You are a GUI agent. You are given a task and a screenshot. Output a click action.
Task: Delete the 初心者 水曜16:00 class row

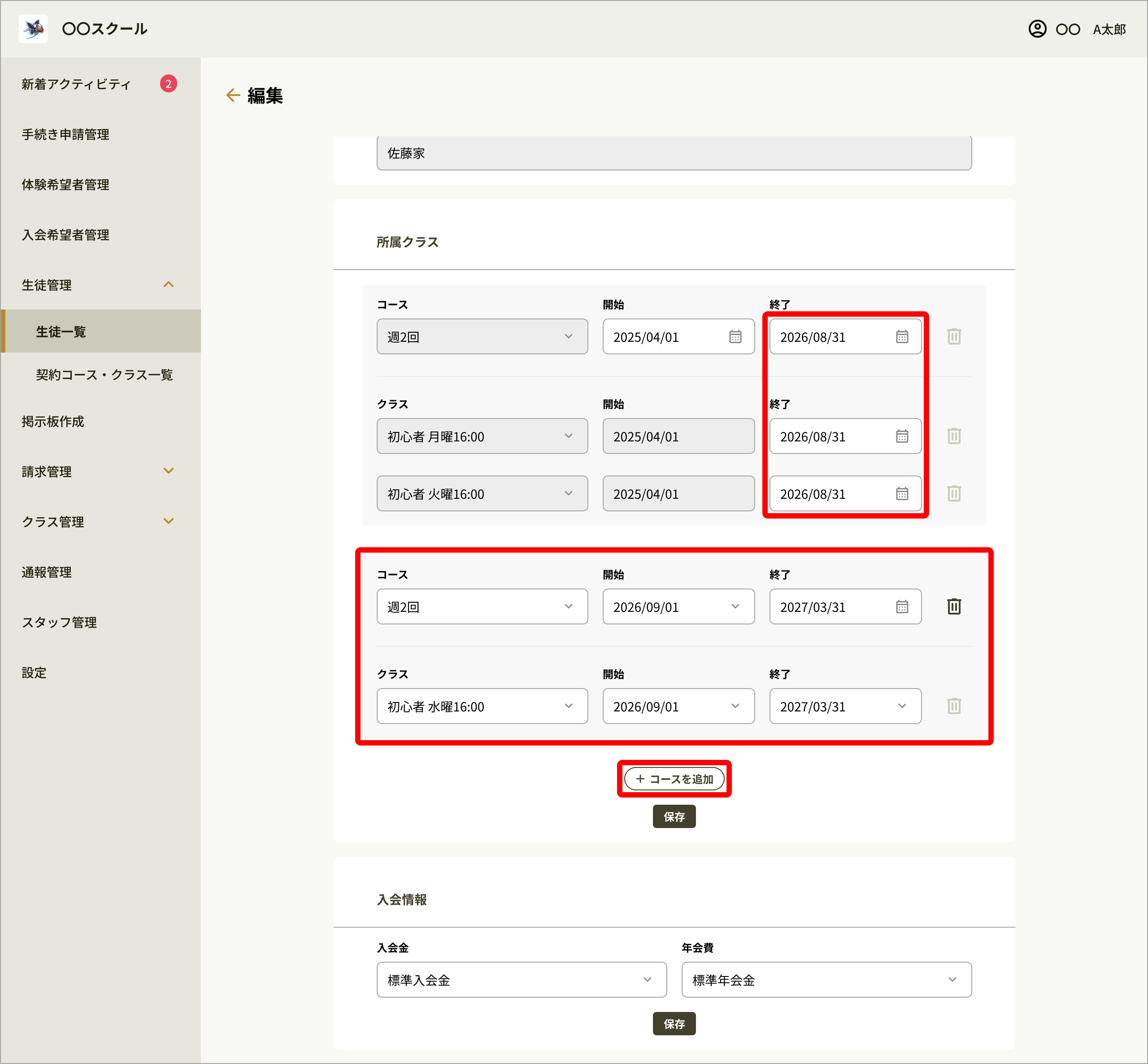[954, 706]
